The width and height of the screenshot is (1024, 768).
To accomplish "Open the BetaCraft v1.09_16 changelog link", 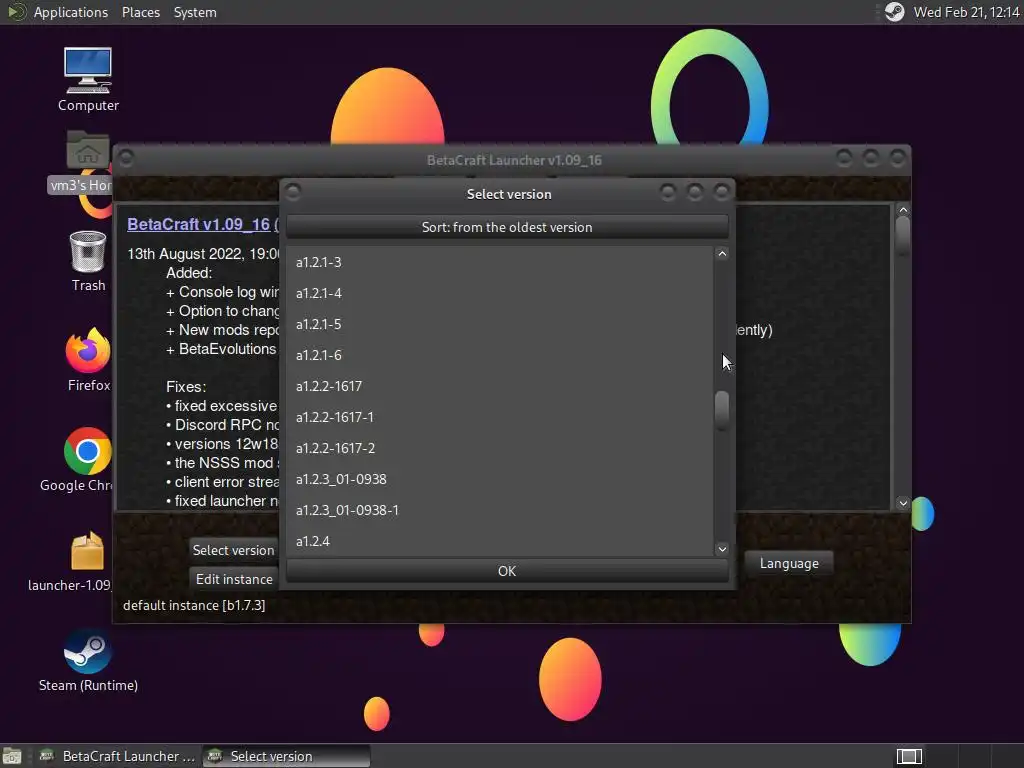I will click(x=199, y=224).
